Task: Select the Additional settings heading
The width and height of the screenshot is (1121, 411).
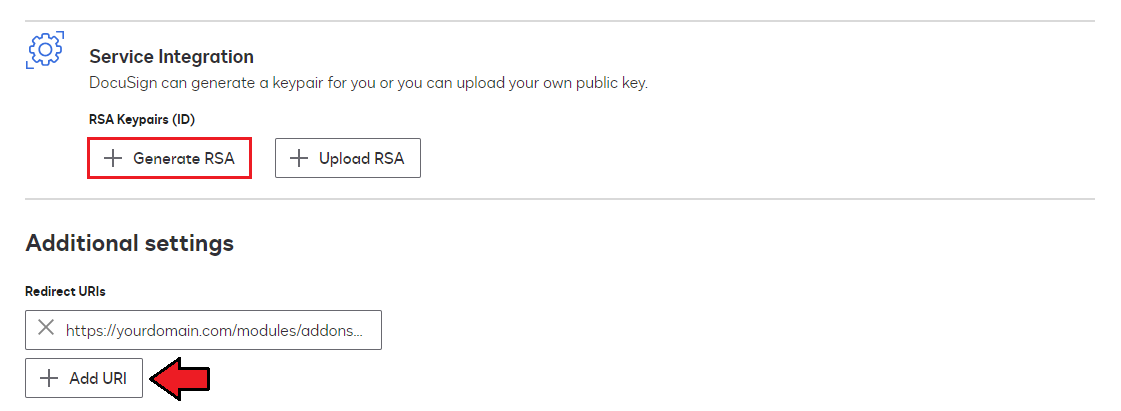Action: coord(129,243)
